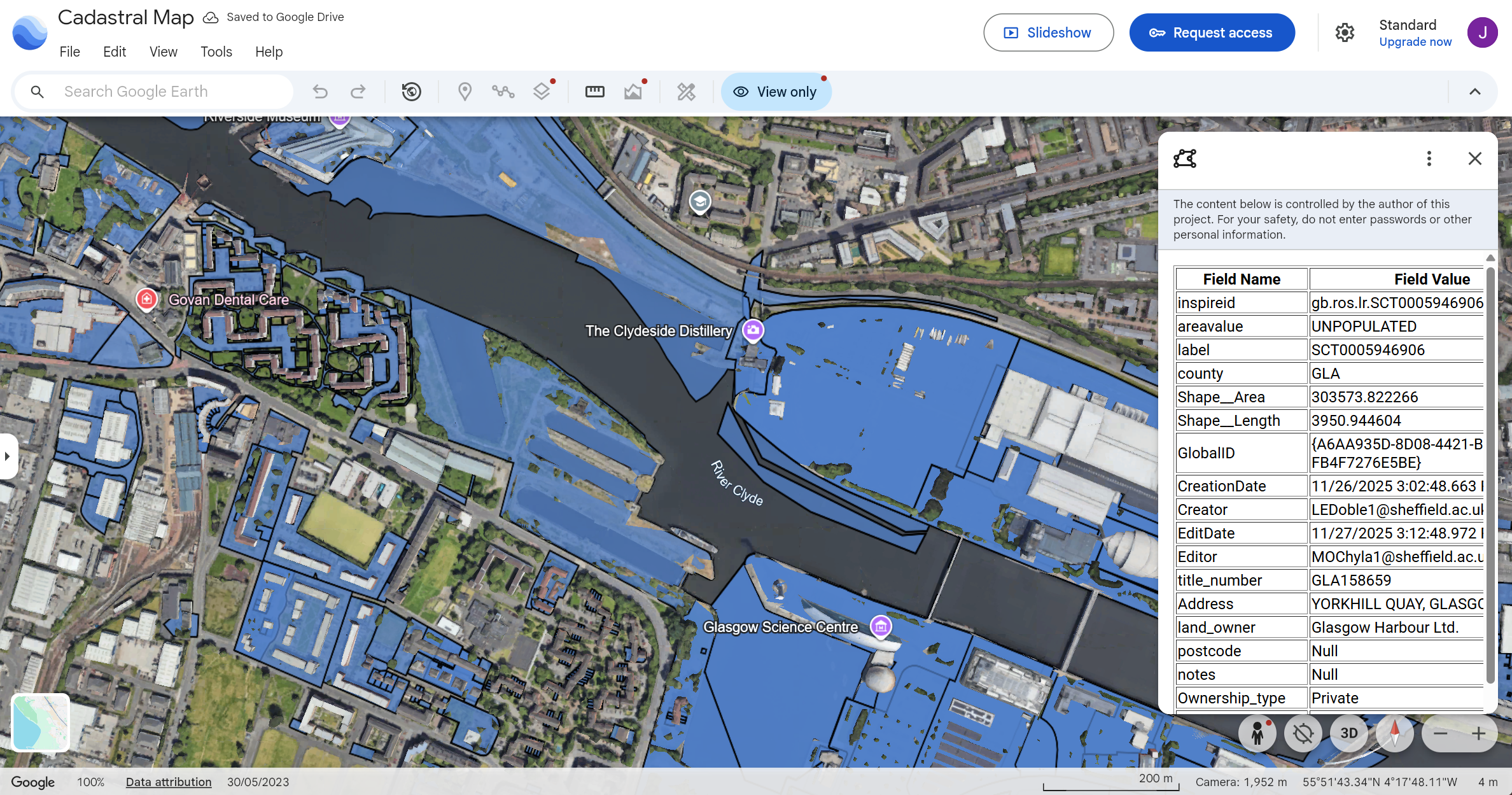Screen dimensions: 1512x795
Task: Open the Data attribution link
Action: [168, 782]
